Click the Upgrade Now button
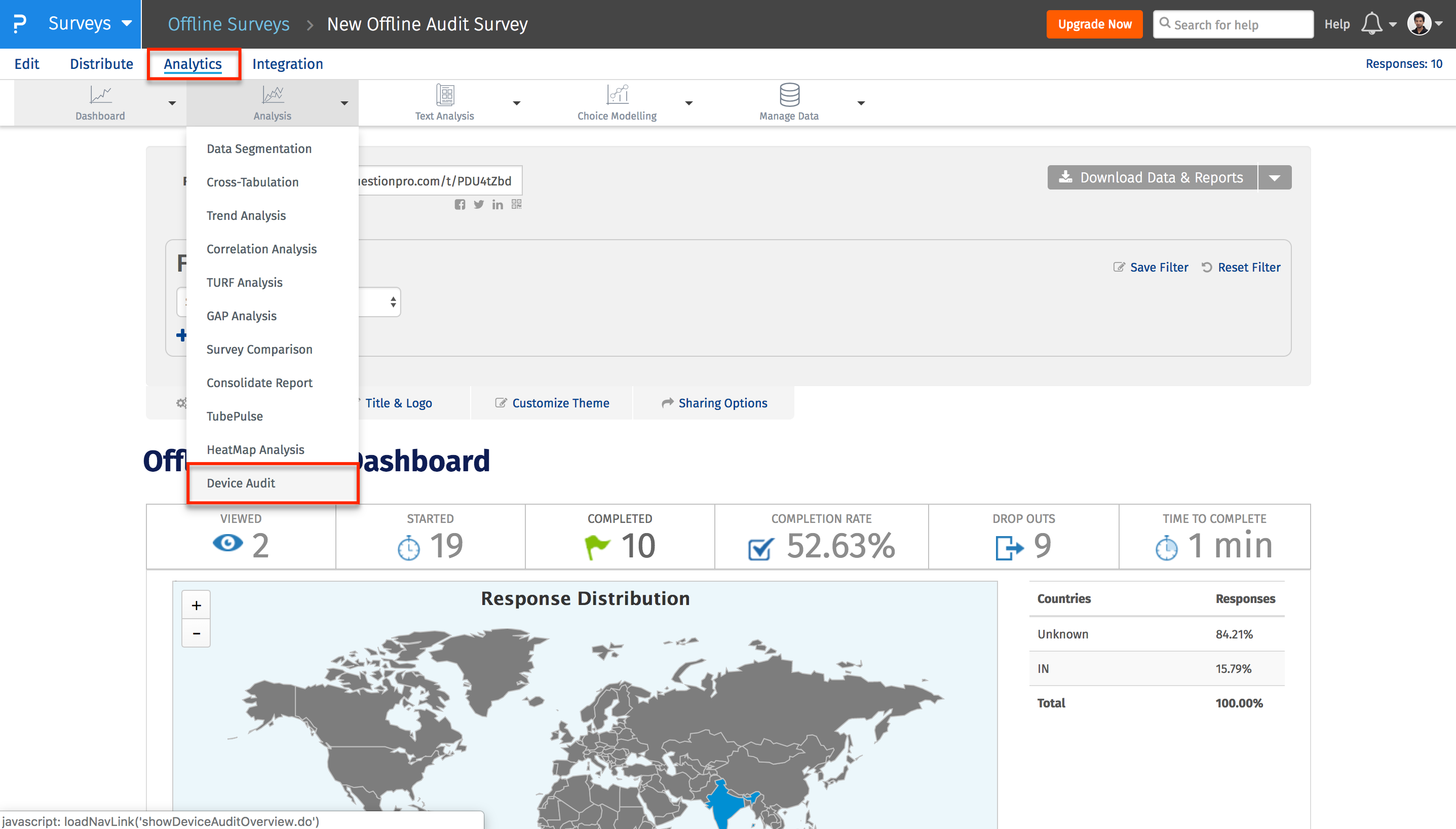The width and height of the screenshot is (1456, 829). [1094, 24]
